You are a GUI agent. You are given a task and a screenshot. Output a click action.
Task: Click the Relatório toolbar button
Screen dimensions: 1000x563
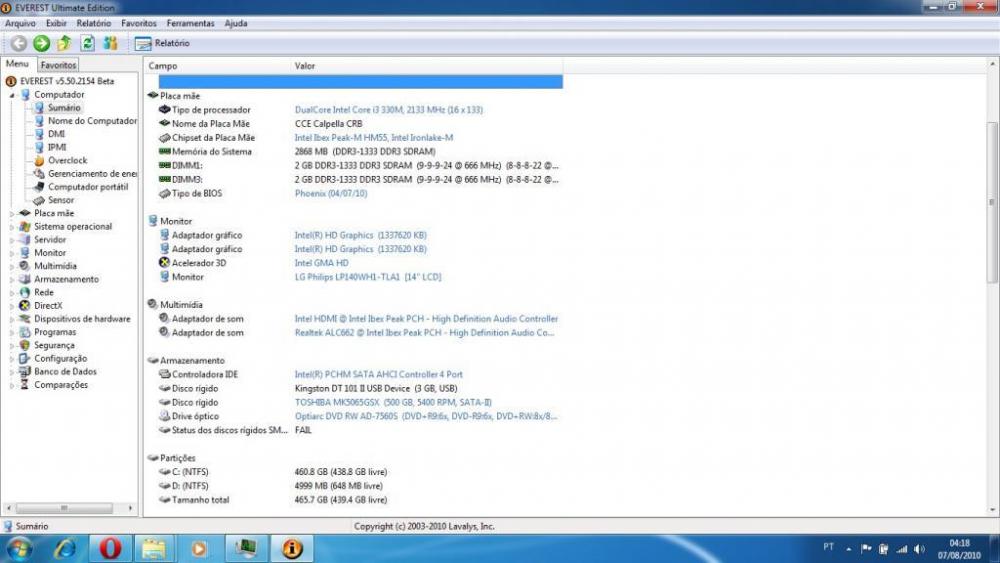click(162, 43)
